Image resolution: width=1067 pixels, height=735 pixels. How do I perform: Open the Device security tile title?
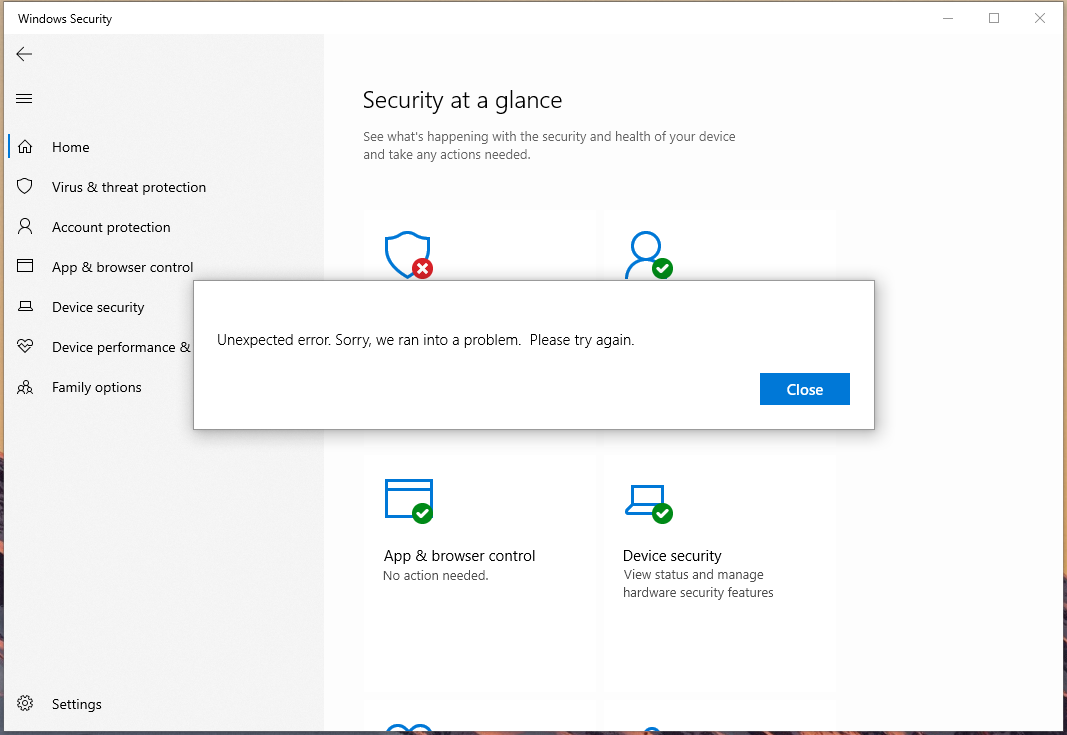coord(672,556)
